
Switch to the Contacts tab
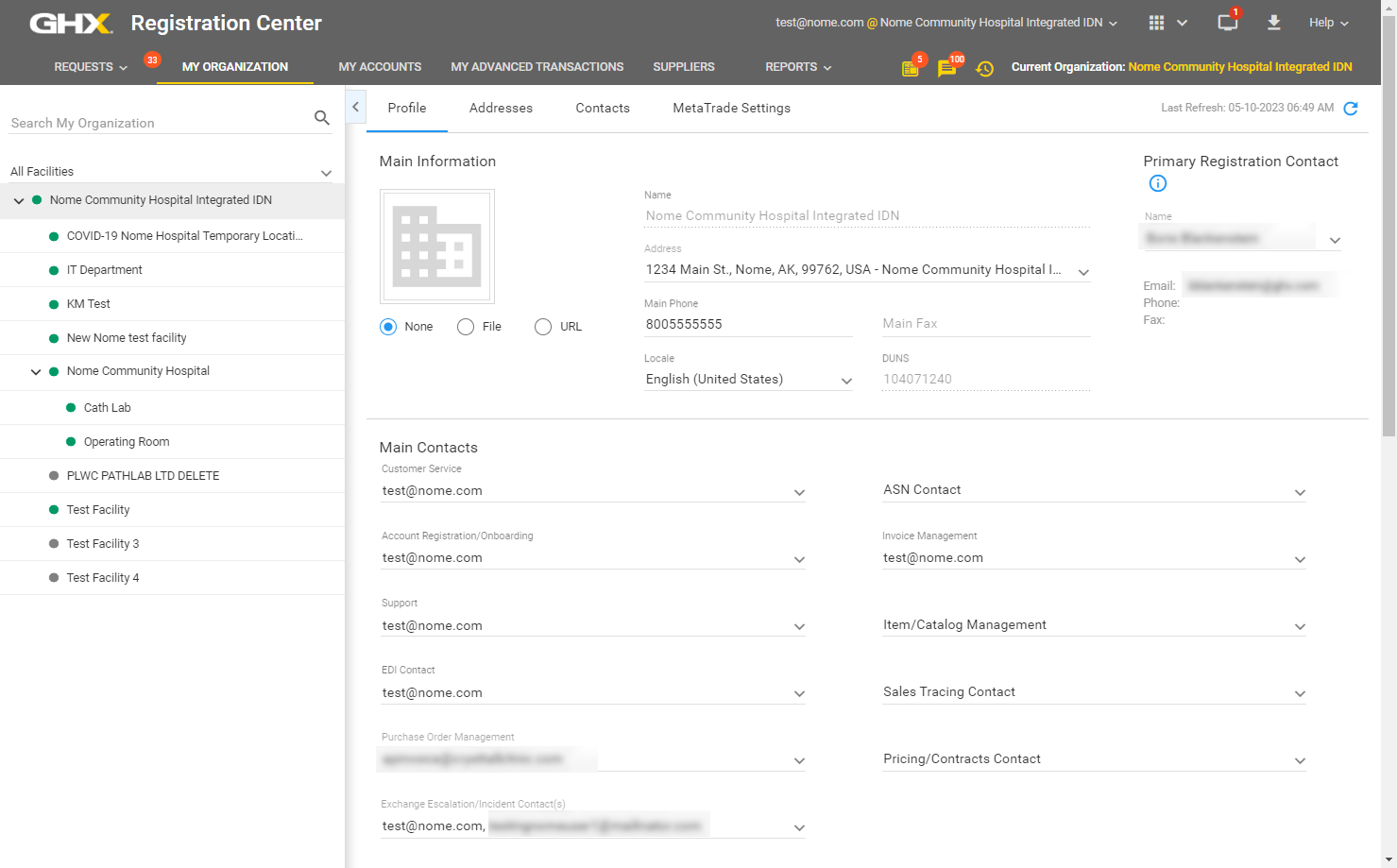[x=603, y=108]
